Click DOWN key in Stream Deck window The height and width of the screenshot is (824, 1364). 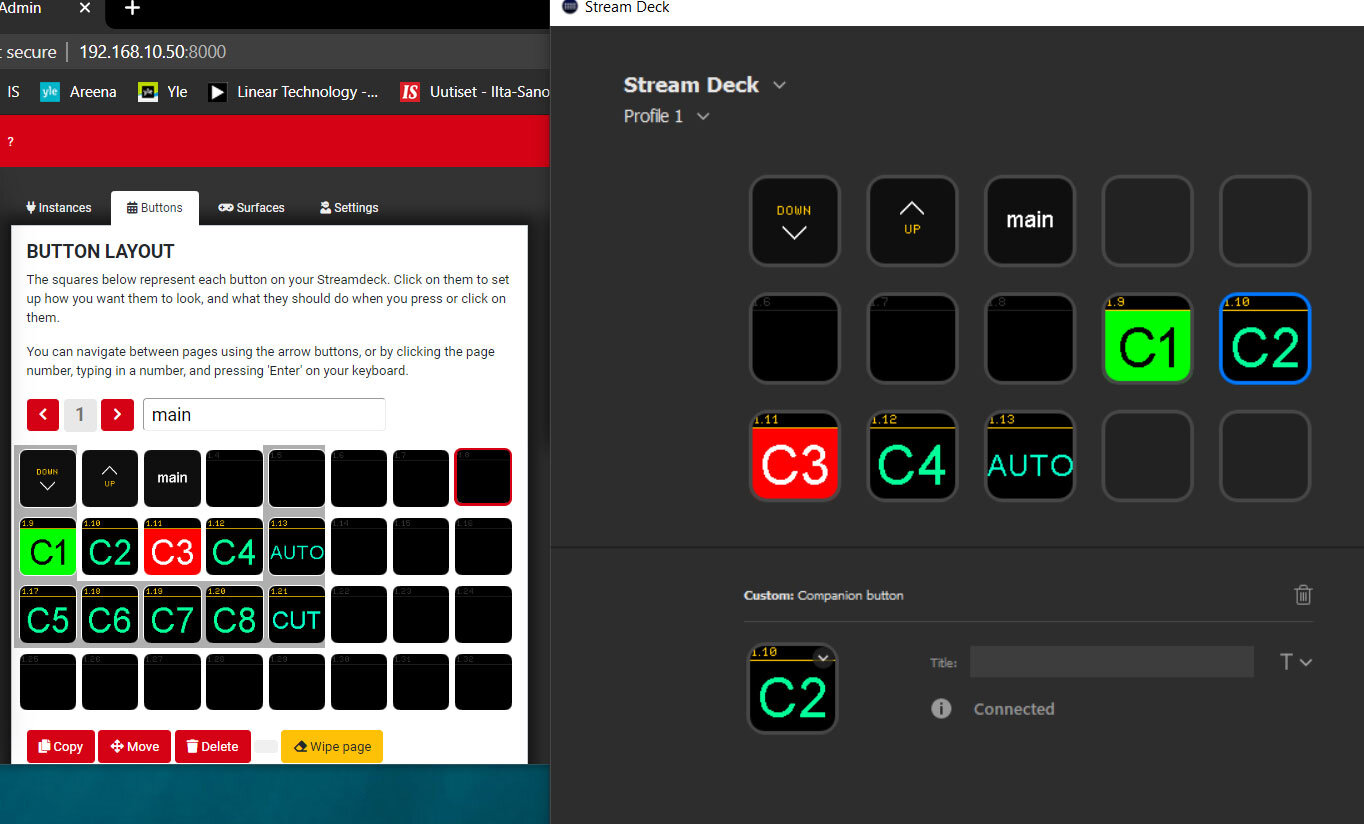(794, 221)
